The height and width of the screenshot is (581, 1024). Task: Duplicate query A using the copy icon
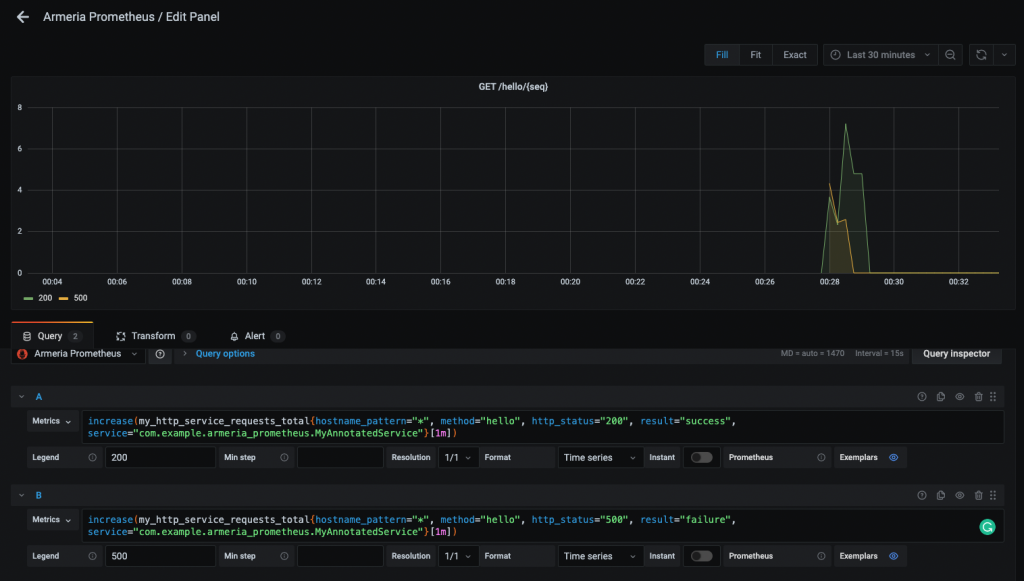941,397
